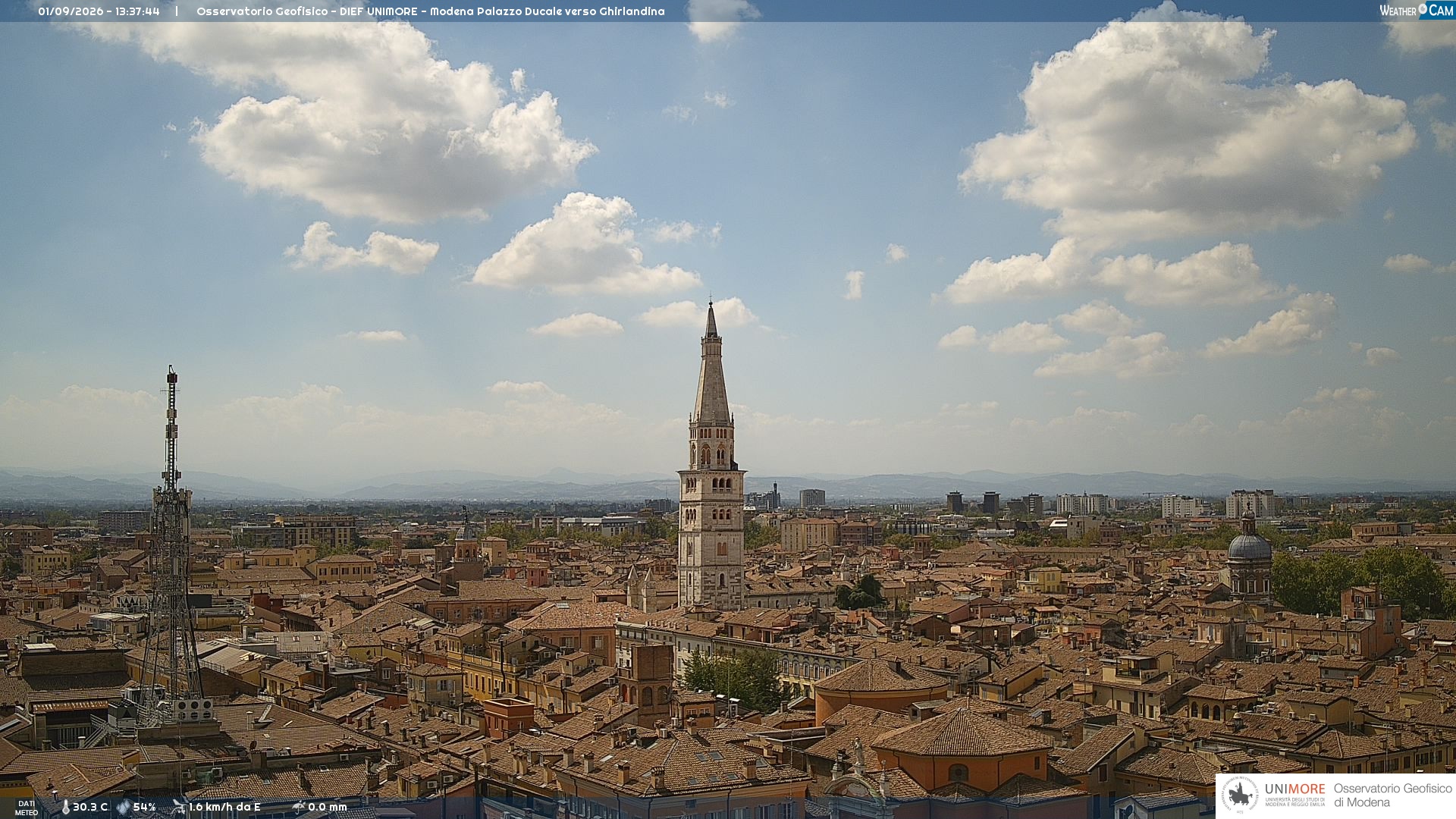Click the header separator bar character
The image size is (1456, 819).
tap(177, 11)
